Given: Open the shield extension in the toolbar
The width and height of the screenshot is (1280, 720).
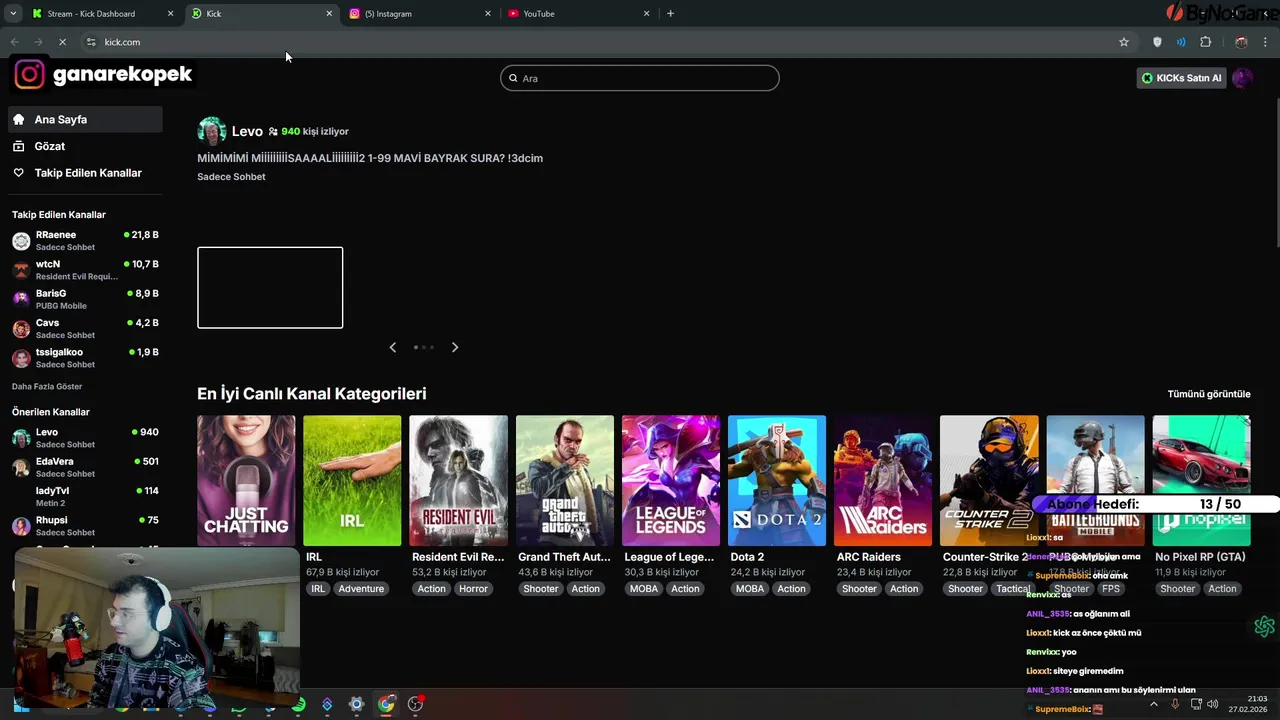Looking at the screenshot, I should coord(1157,42).
